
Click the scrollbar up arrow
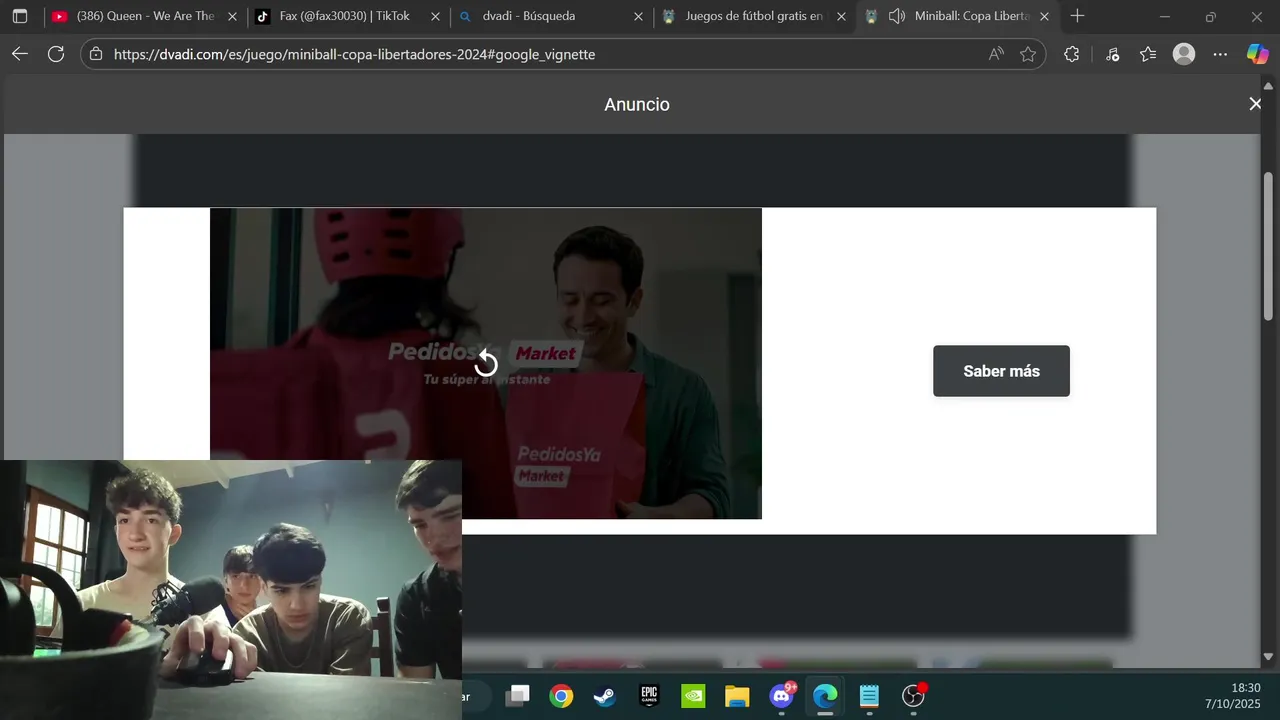click(1268, 86)
